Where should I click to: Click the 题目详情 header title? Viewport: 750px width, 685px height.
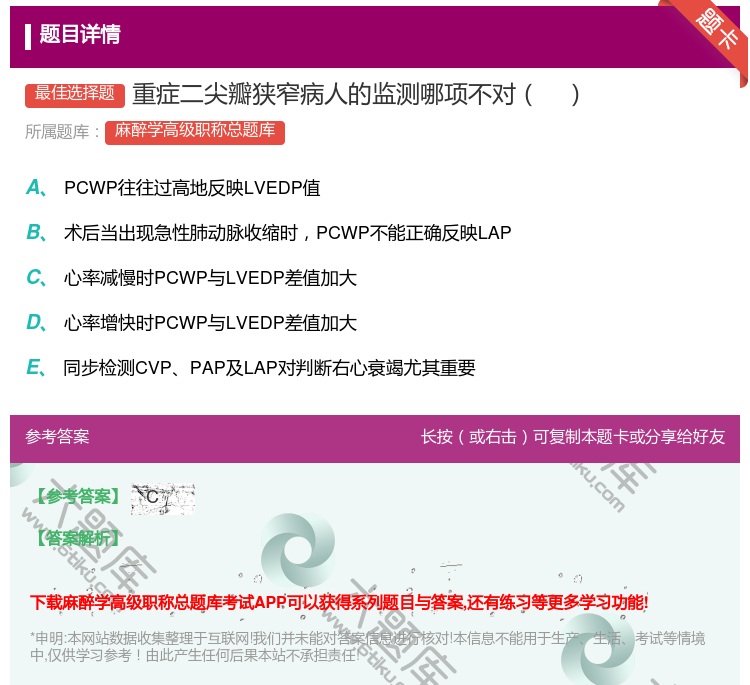coord(80,34)
